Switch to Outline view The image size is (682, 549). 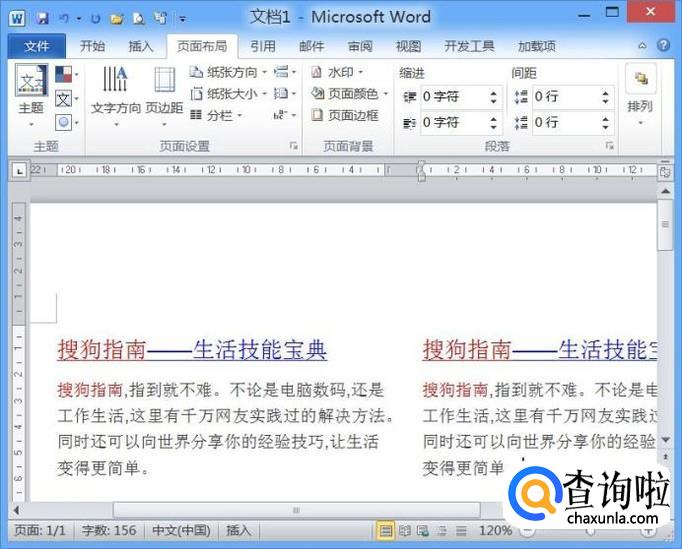click(x=442, y=531)
